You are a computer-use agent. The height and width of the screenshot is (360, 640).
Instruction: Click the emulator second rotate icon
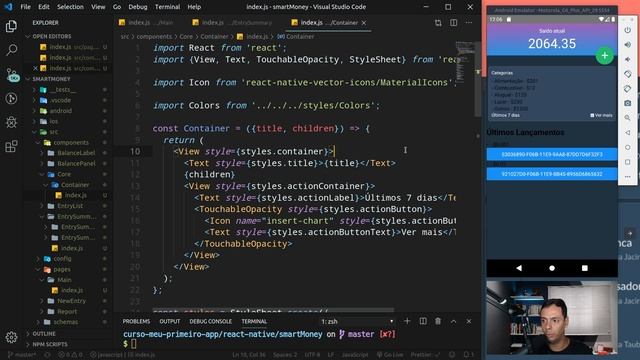point(628,89)
